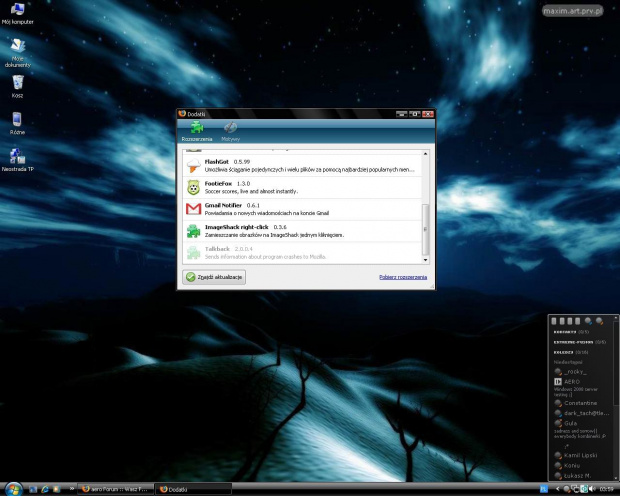Screen dimensions: 620x496
Task: Click the contact panel scrollbar thumb
Action: 616,363
